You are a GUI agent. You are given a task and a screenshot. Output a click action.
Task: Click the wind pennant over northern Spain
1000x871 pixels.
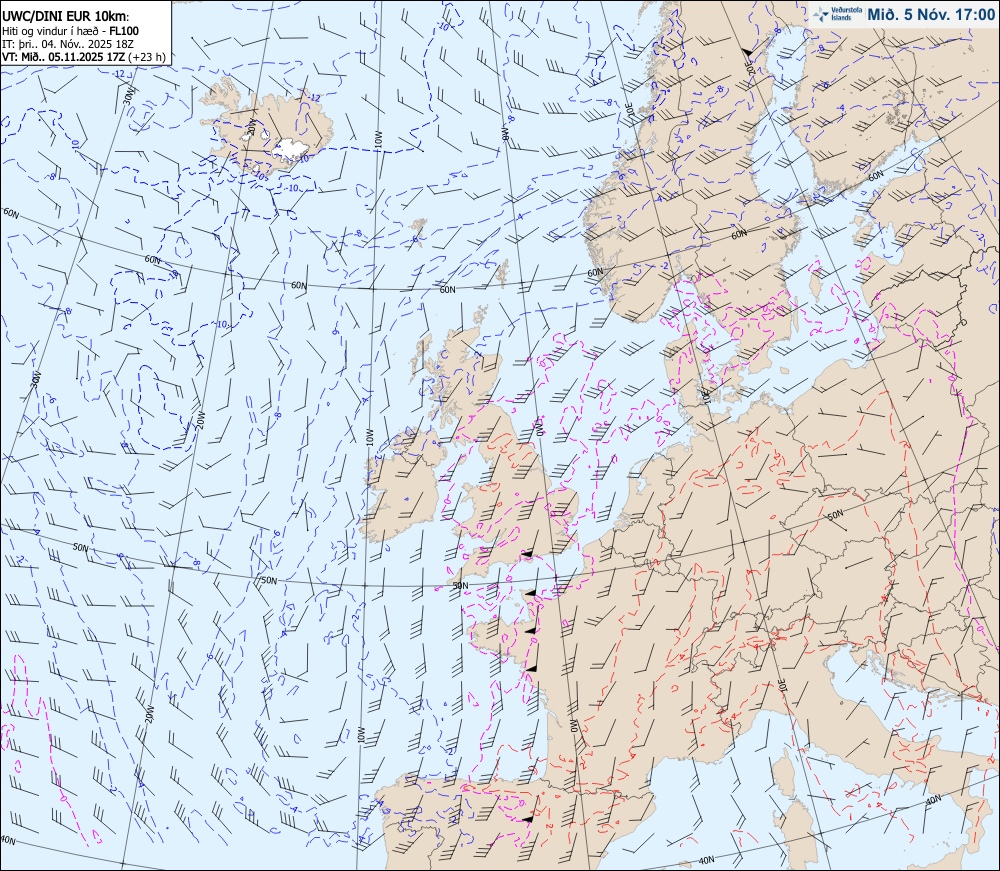coord(527,818)
